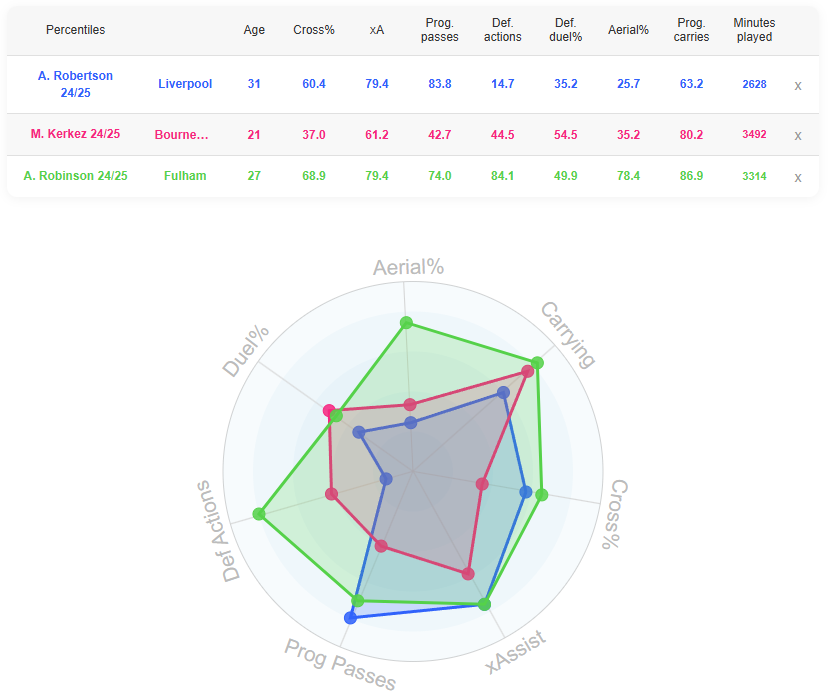Sort table by Age column
Image resolution: width=831 pixels, height=693 pixels.
[254, 30]
